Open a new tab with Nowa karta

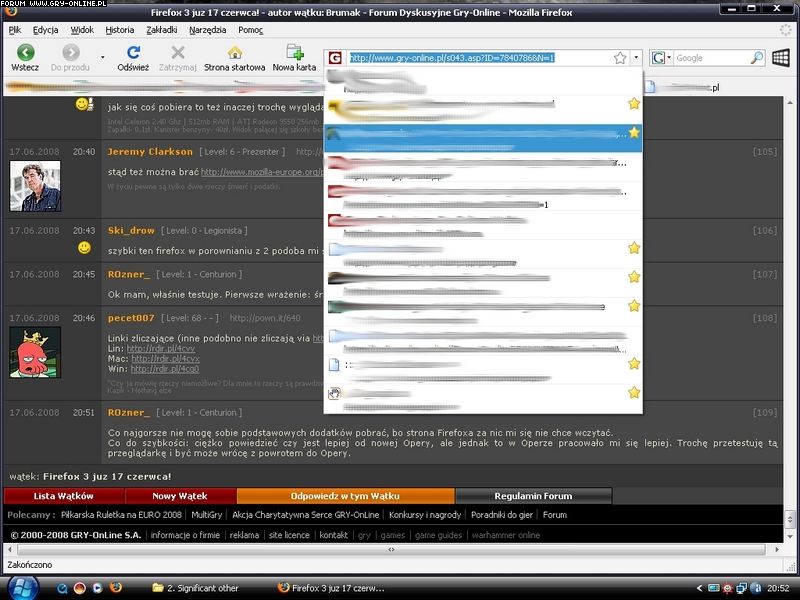[294, 53]
